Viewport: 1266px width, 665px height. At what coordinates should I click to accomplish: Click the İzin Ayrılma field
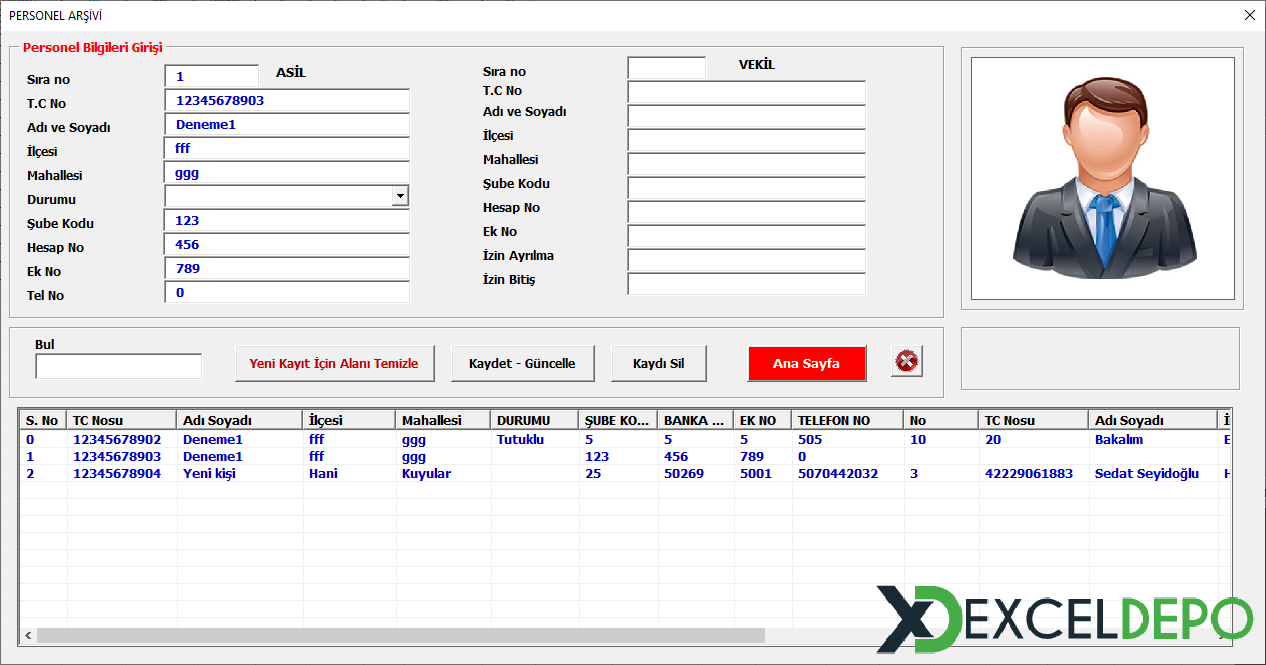[x=746, y=260]
